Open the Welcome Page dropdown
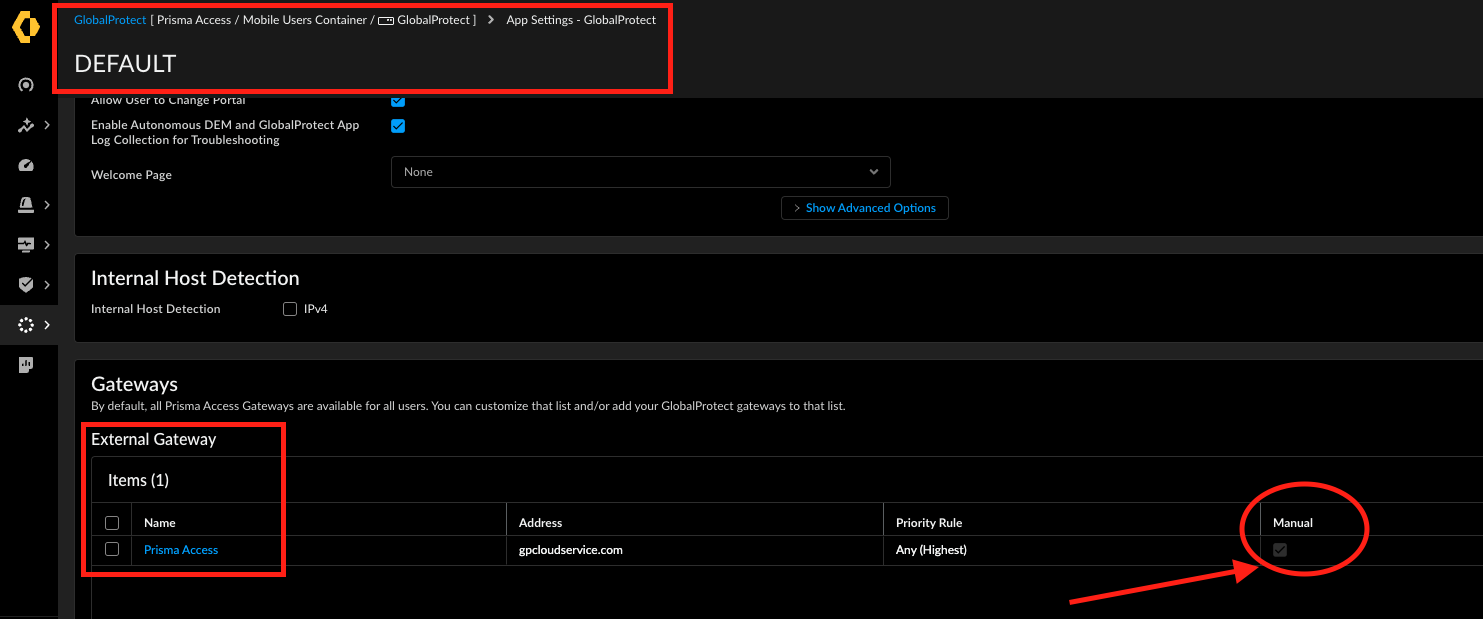 click(640, 172)
